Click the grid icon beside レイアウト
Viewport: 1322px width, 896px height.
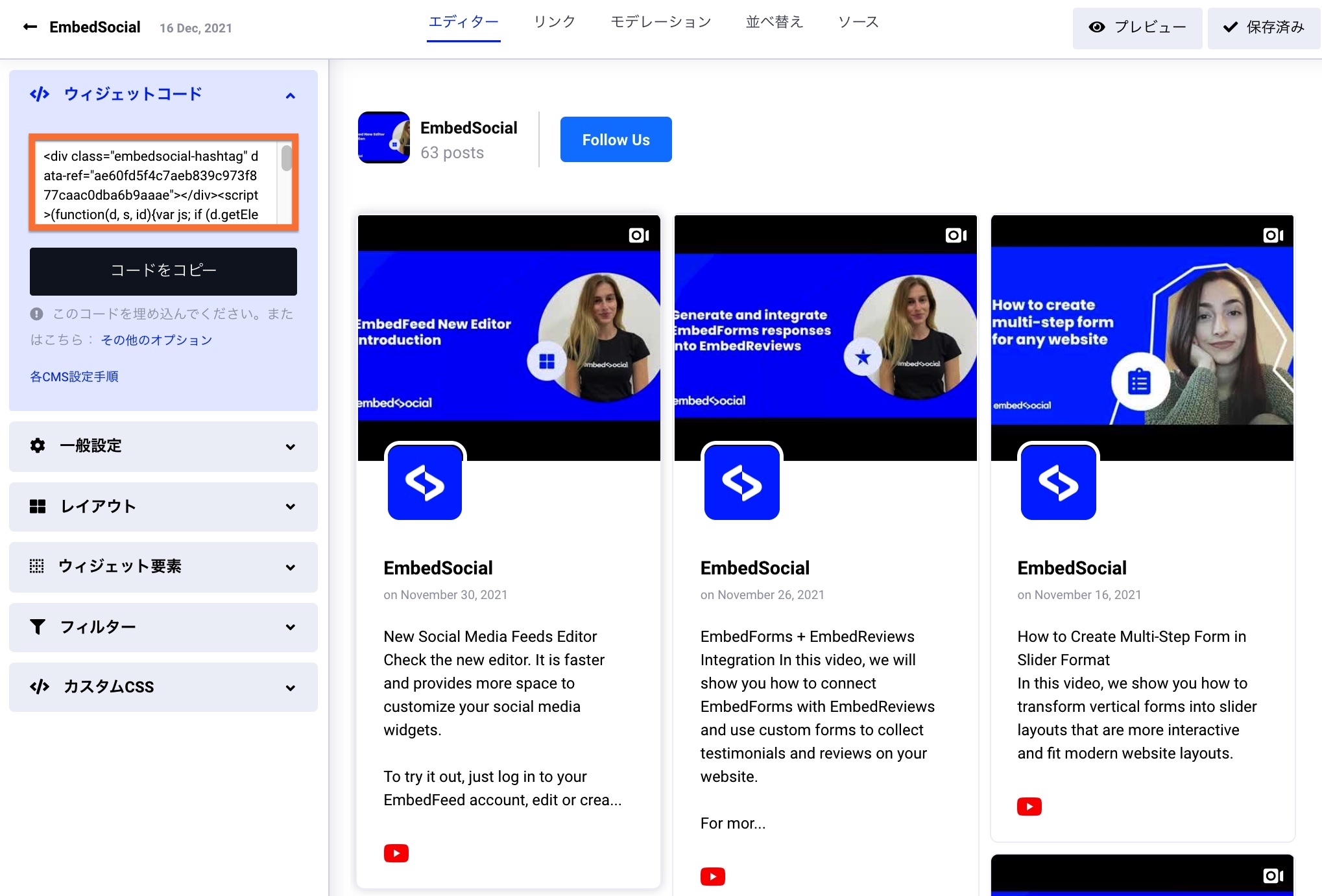[38, 506]
